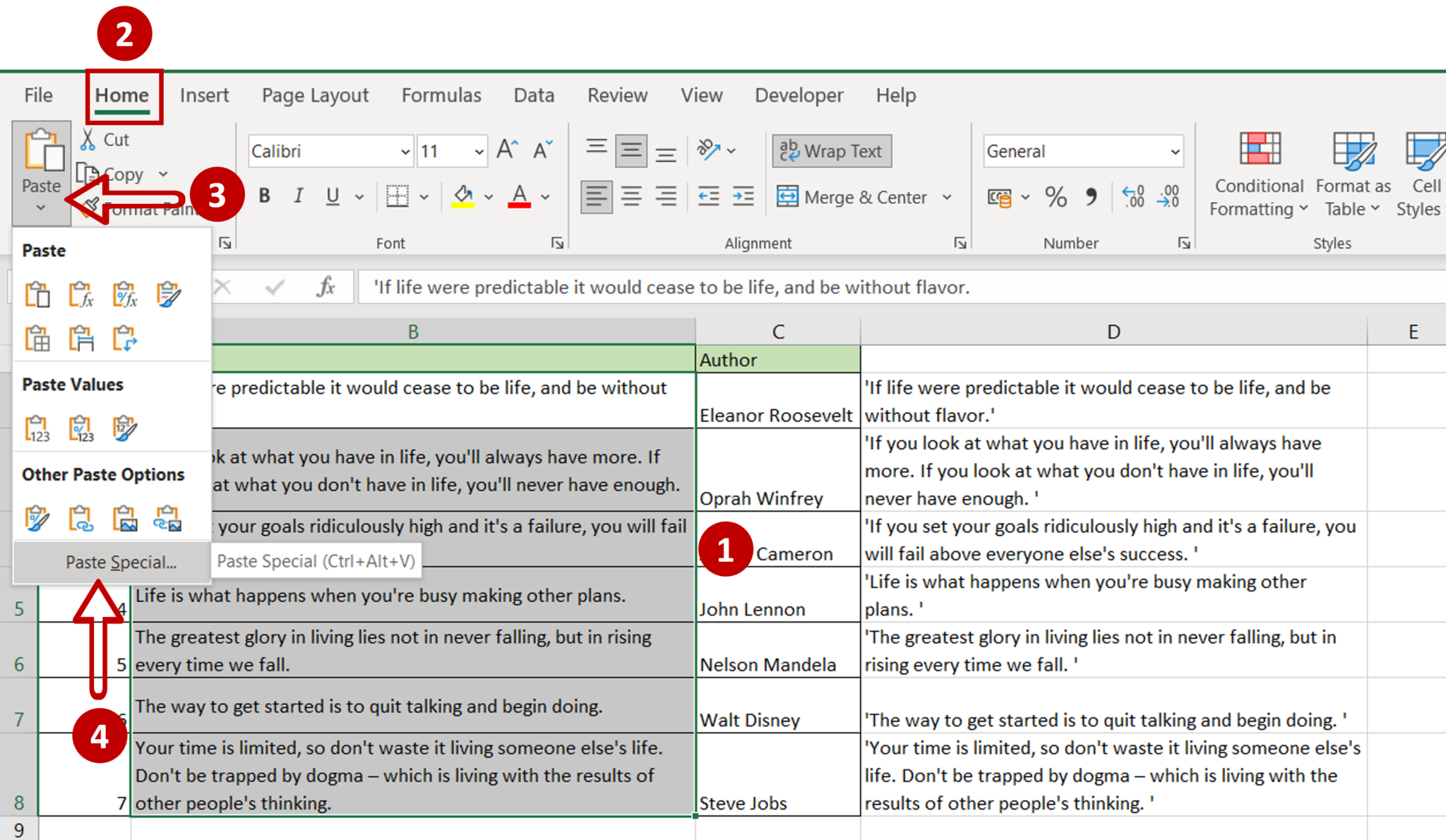Click the Format Painter paste option
Image resolution: width=1446 pixels, height=840 pixels.
click(38, 519)
